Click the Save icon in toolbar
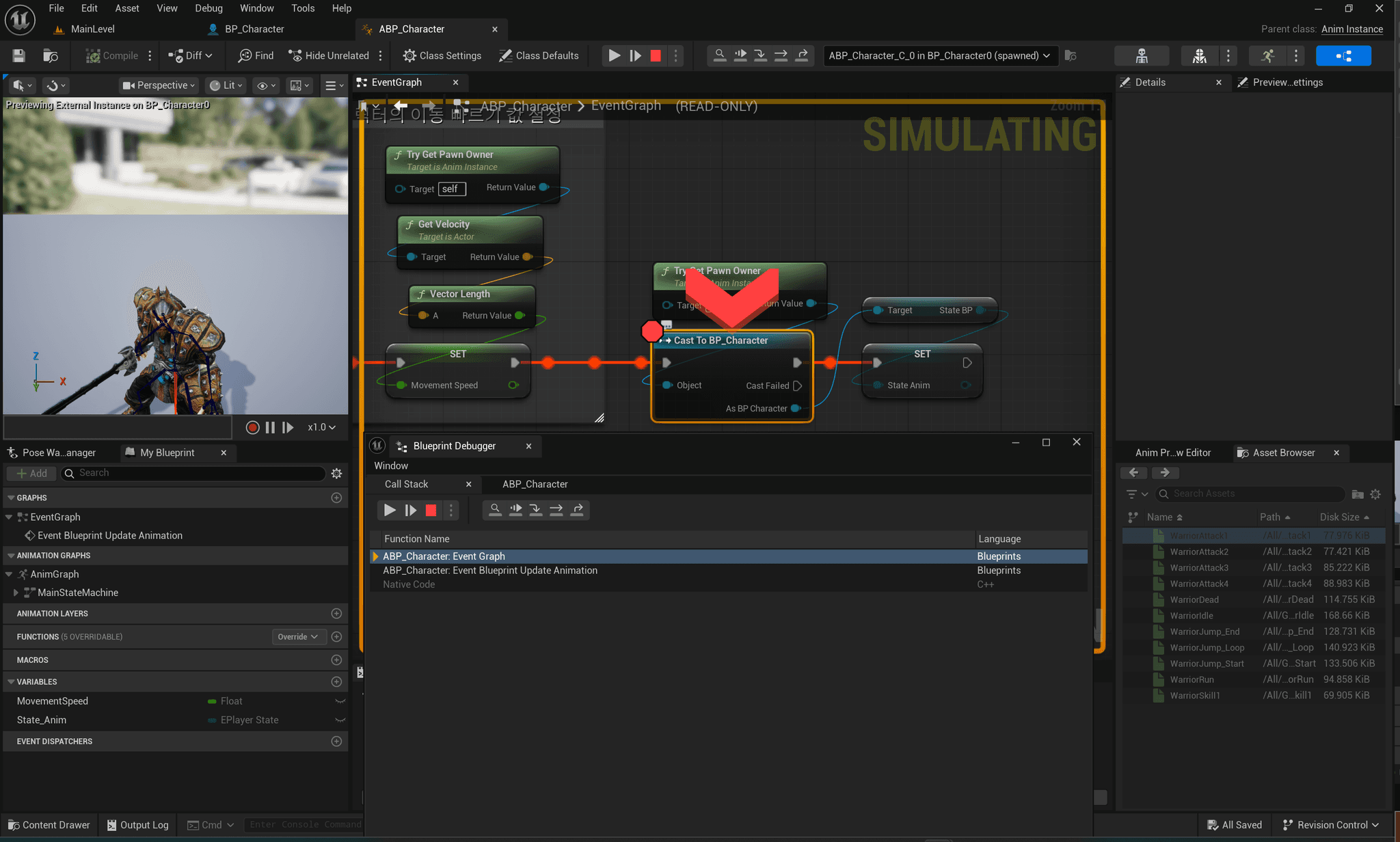1400x842 pixels. click(19, 56)
